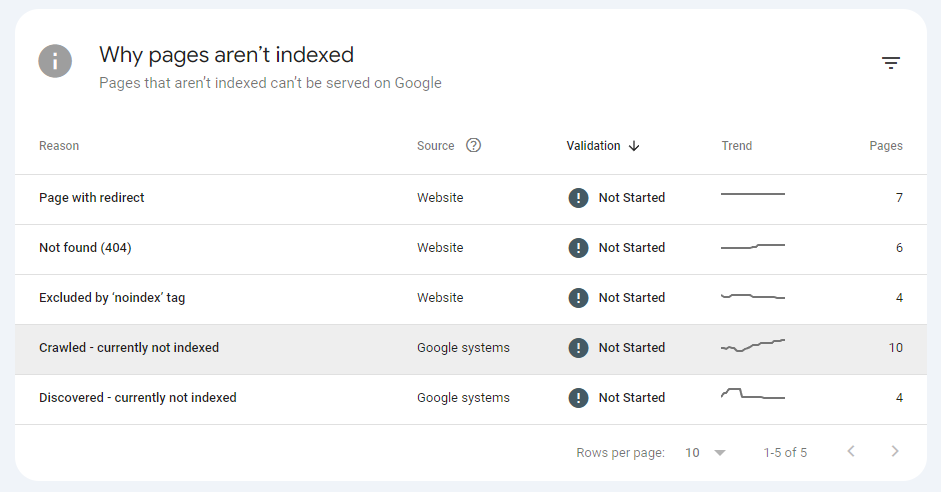This screenshot has height=492, width=941.
Task: Click the subtitle about pages served on Google
Action: point(270,83)
